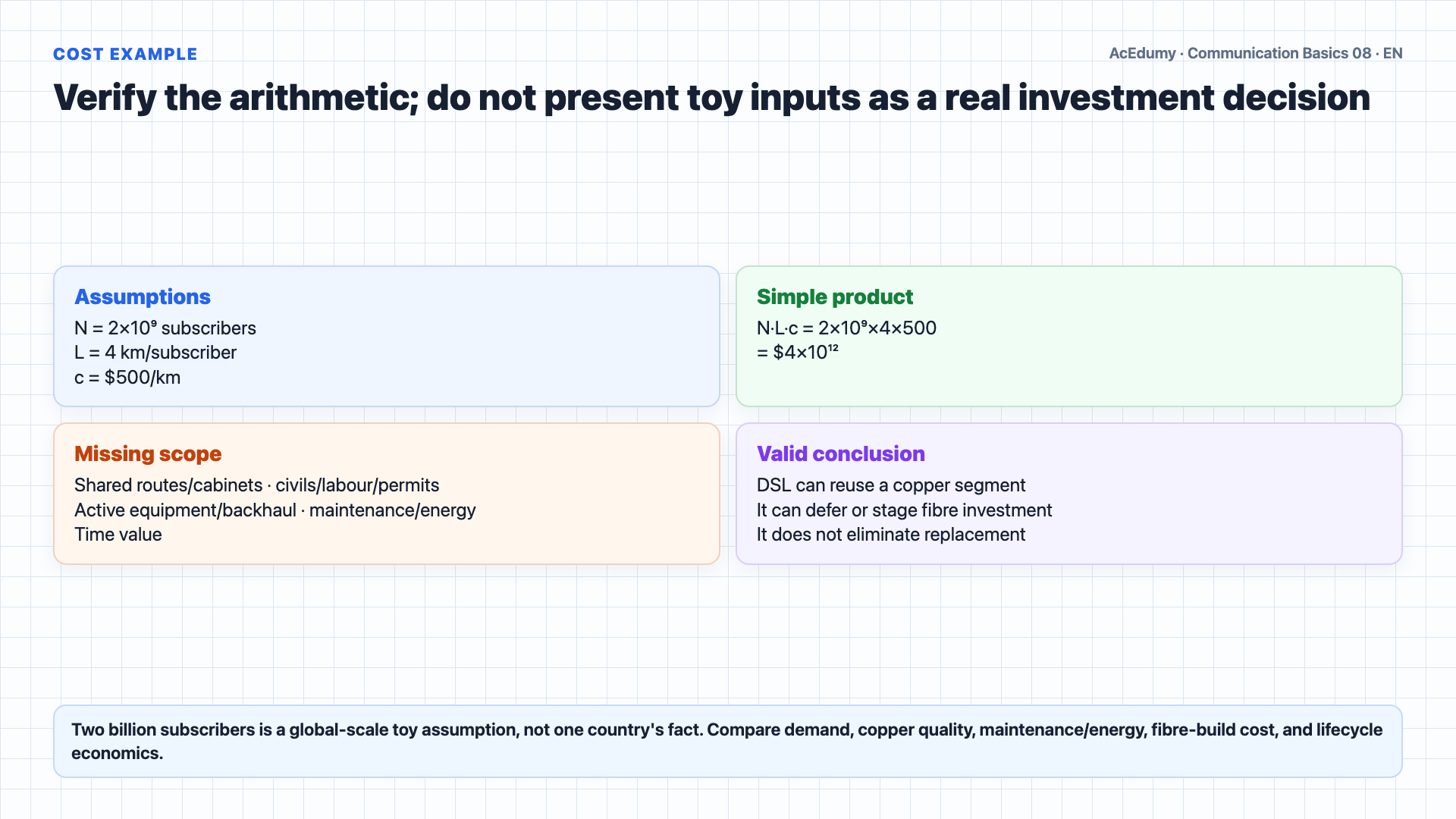Select the does not eliminate replacement line
The image size is (1456, 819).
click(891, 535)
